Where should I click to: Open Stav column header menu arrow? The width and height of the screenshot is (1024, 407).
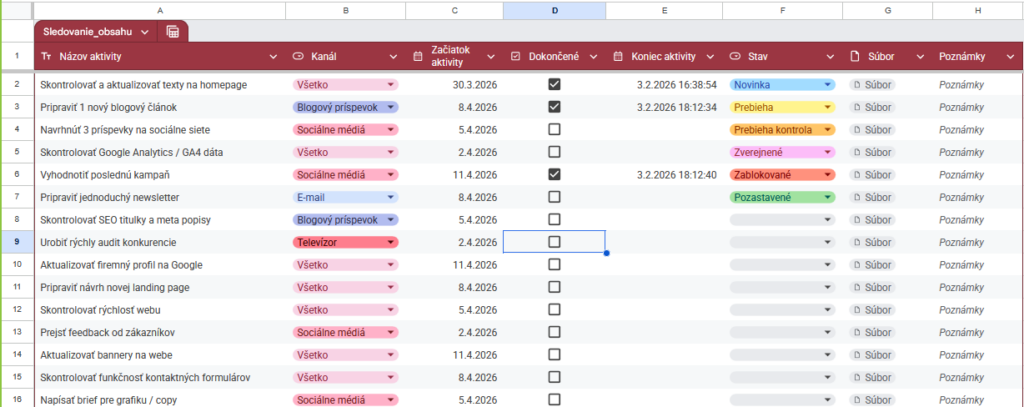coord(830,57)
